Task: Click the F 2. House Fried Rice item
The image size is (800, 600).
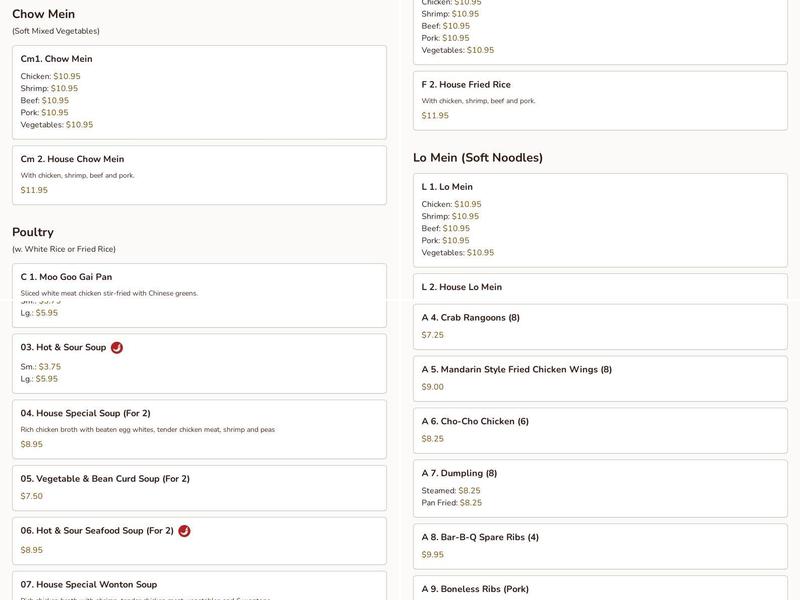Action: (600, 100)
